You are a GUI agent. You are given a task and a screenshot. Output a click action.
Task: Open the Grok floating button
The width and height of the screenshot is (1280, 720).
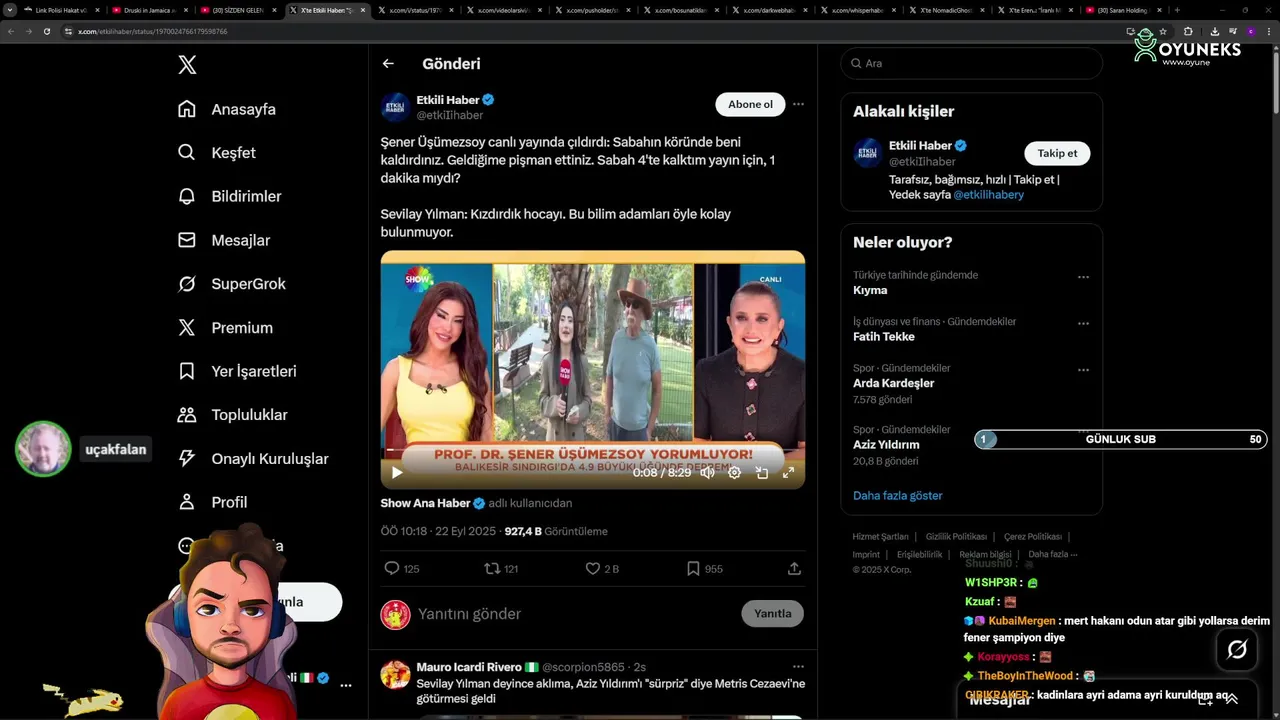click(x=1237, y=650)
